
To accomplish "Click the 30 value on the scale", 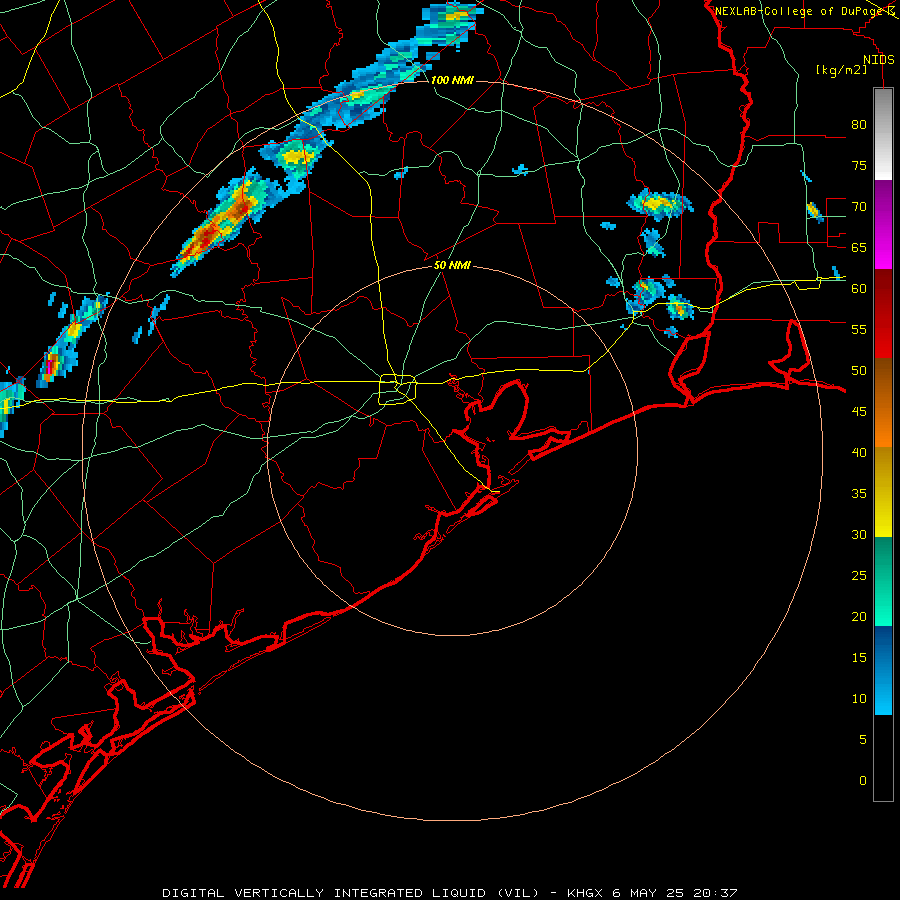I will click(859, 534).
